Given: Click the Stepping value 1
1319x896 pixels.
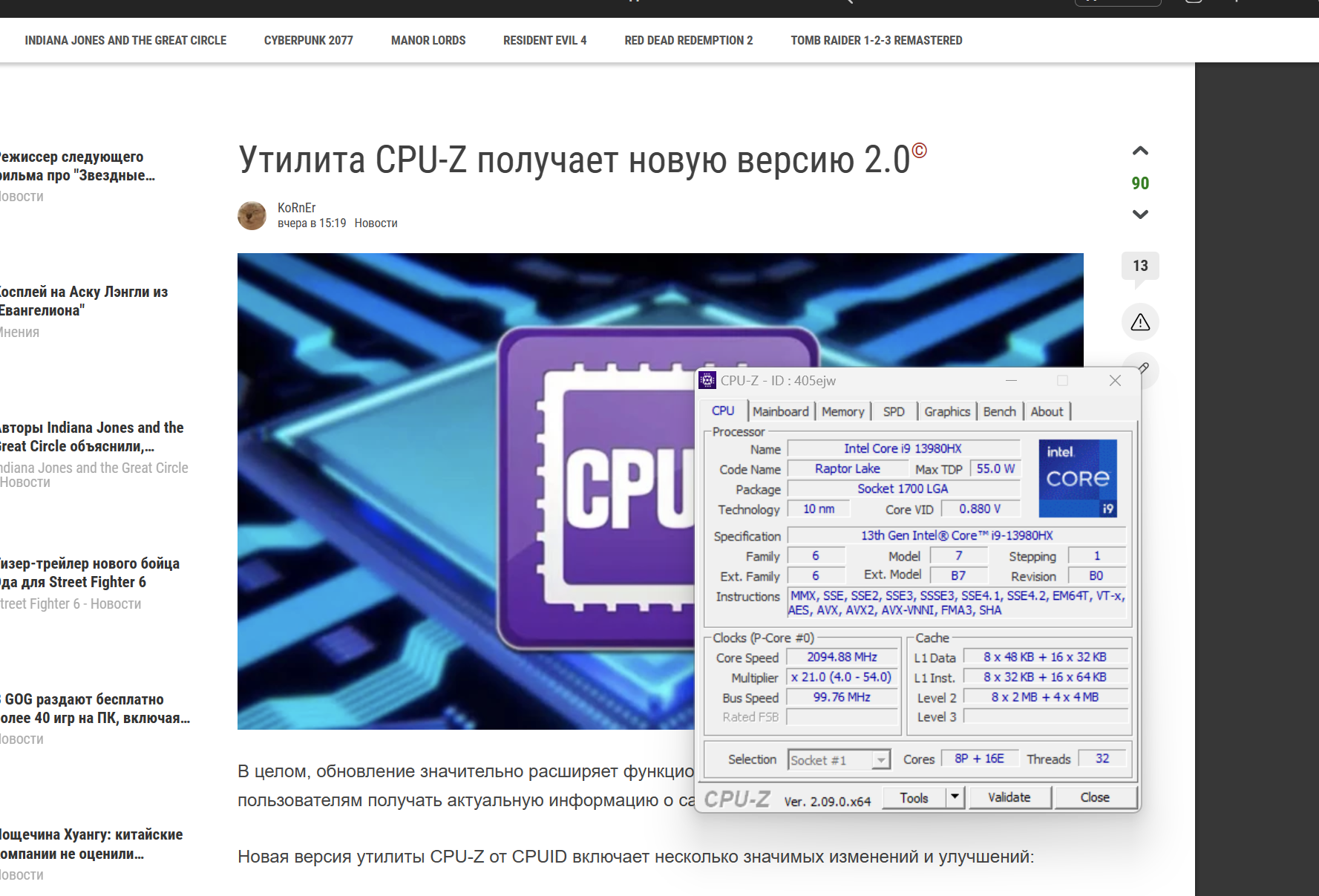Looking at the screenshot, I should click(x=1097, y=556).
